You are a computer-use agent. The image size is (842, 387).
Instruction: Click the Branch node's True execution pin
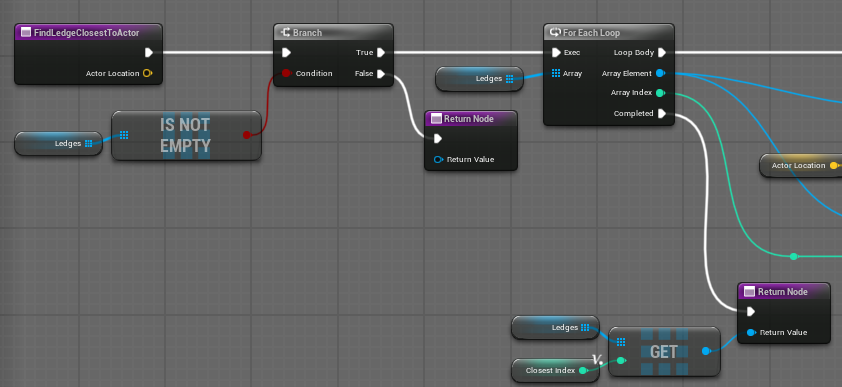(381, 53)
